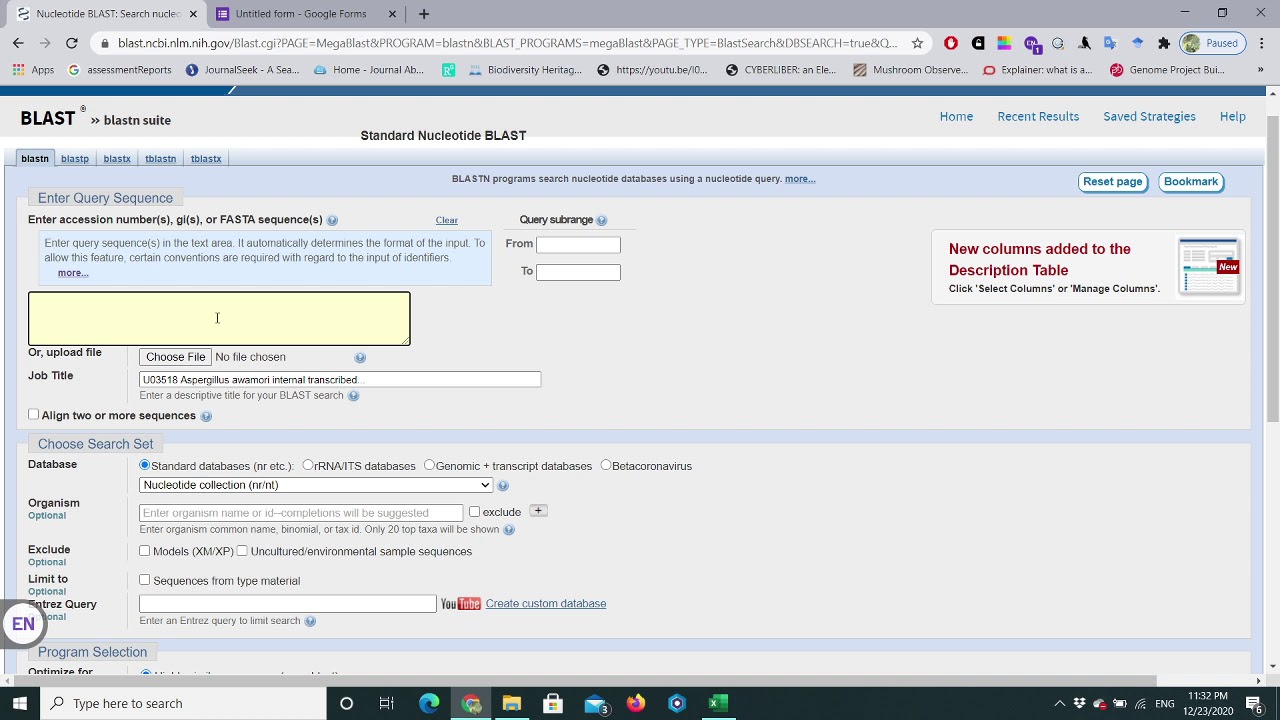Click the Job Title input field

pos(340,380)
